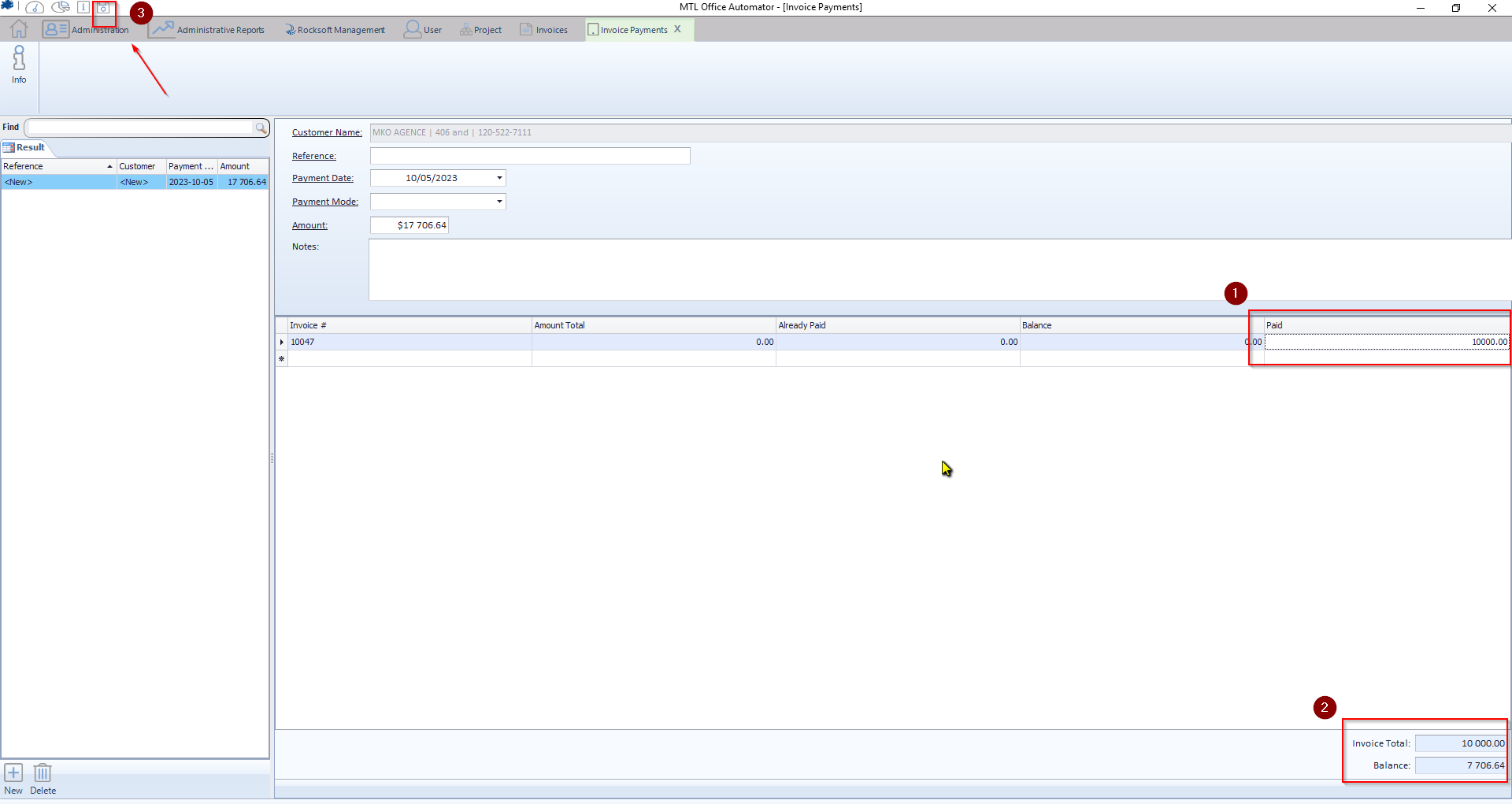Click the Delete trash can icon
Image resolution: width=1512 pixels, height=804 pixels.
[x=43, y=773]
